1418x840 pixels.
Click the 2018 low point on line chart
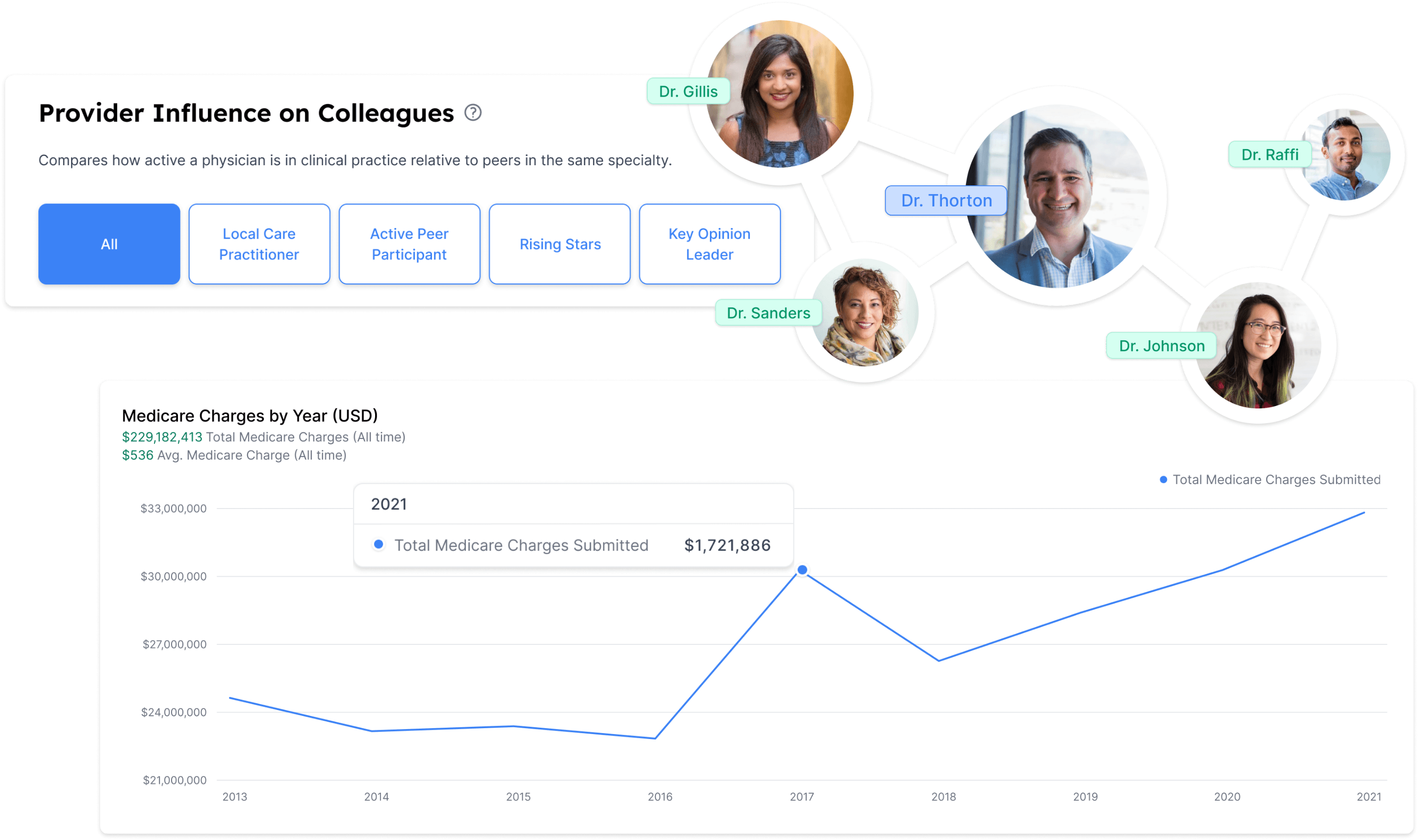tap(939, 661)
